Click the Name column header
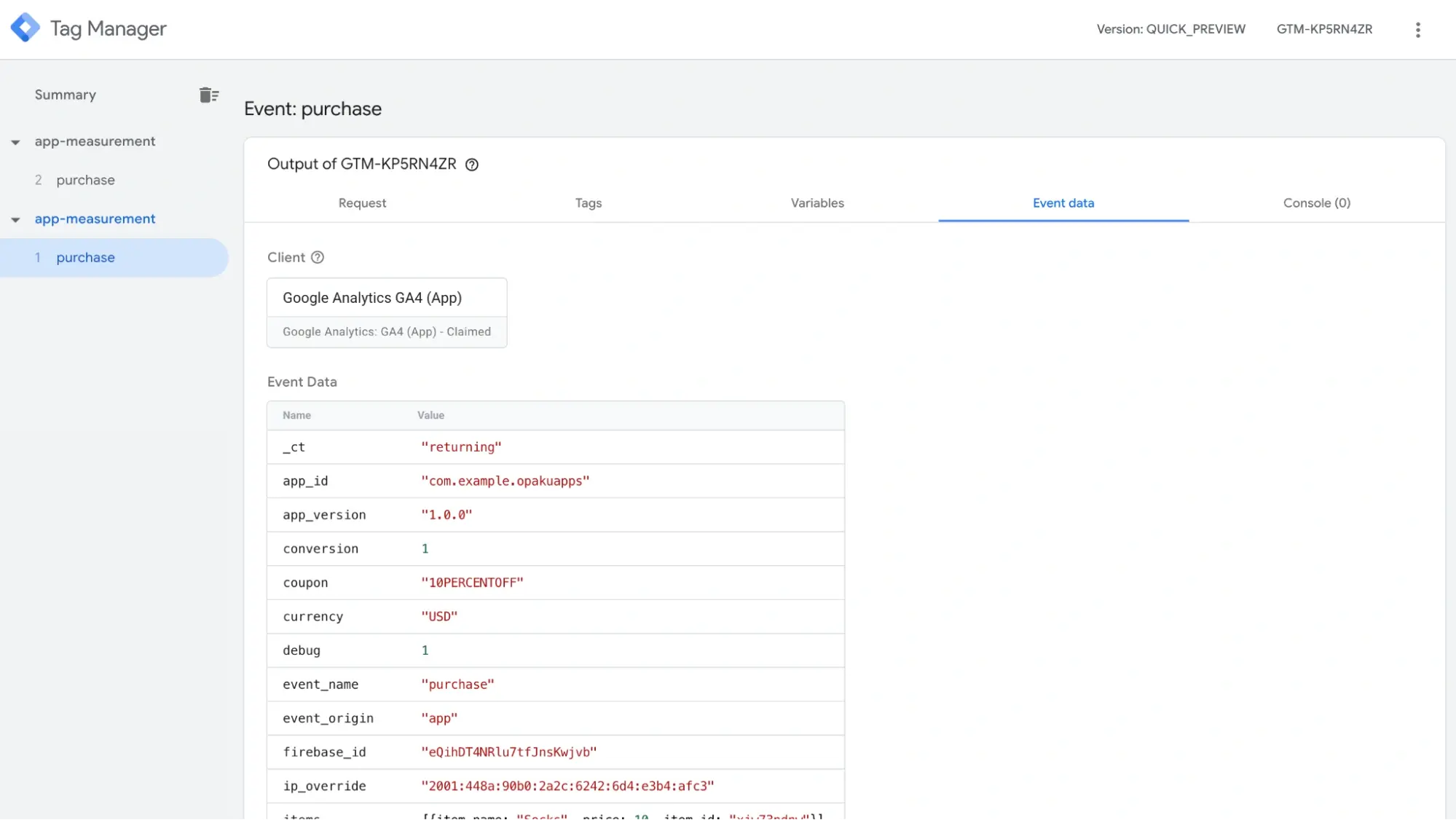The image size is (1456, 820). point(296,415)
